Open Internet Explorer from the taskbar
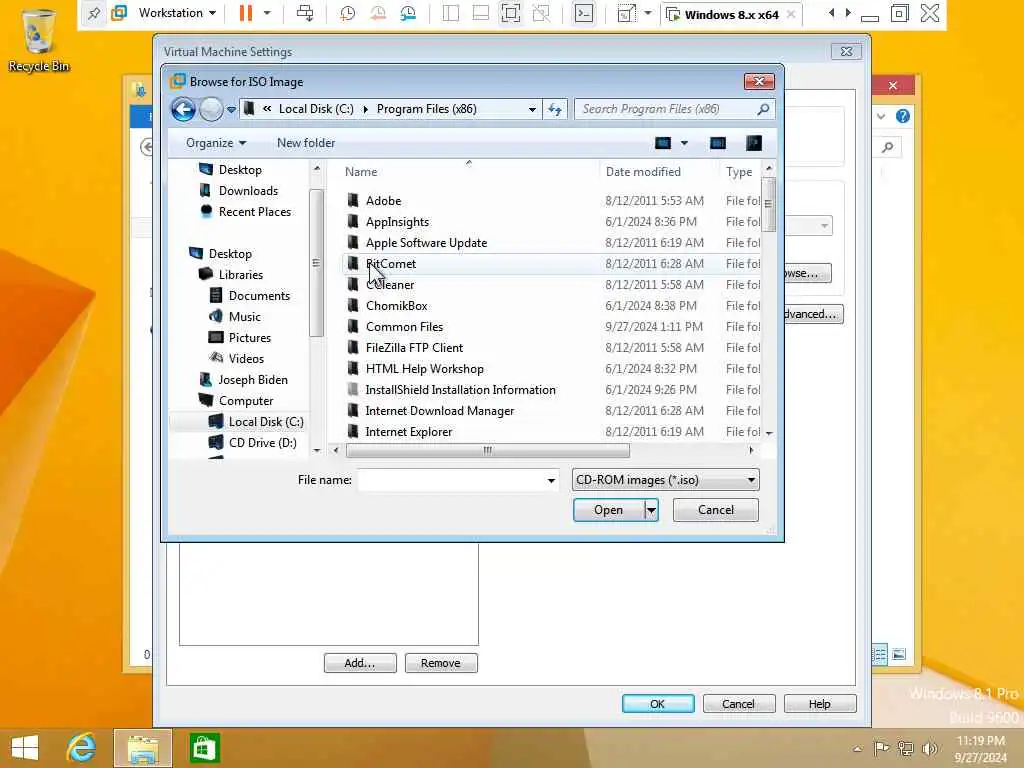 (x=82, y=748)
